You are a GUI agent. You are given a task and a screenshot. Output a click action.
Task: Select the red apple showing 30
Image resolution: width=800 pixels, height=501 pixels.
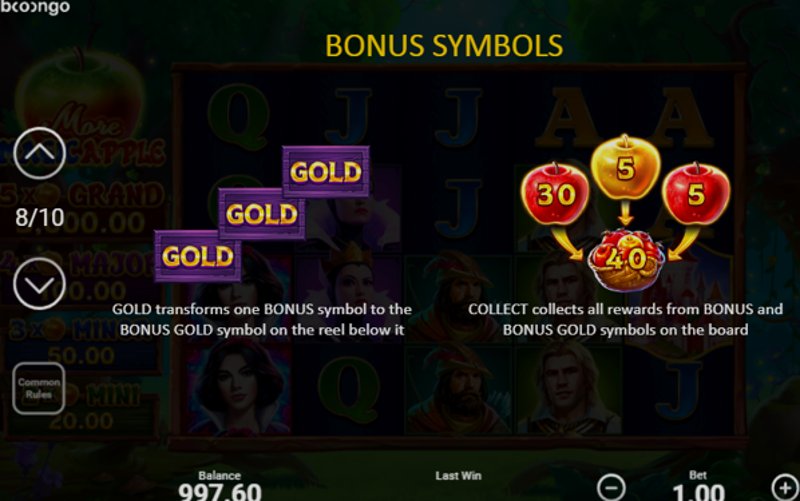tap(555, 194)
